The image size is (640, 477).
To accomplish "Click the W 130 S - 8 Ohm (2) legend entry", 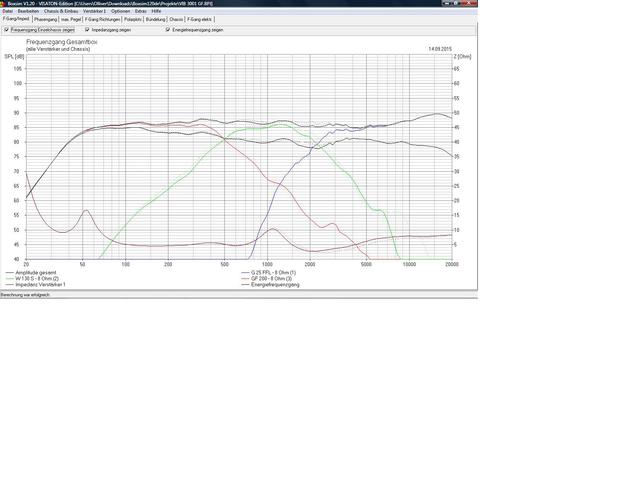I will [37, 278].
